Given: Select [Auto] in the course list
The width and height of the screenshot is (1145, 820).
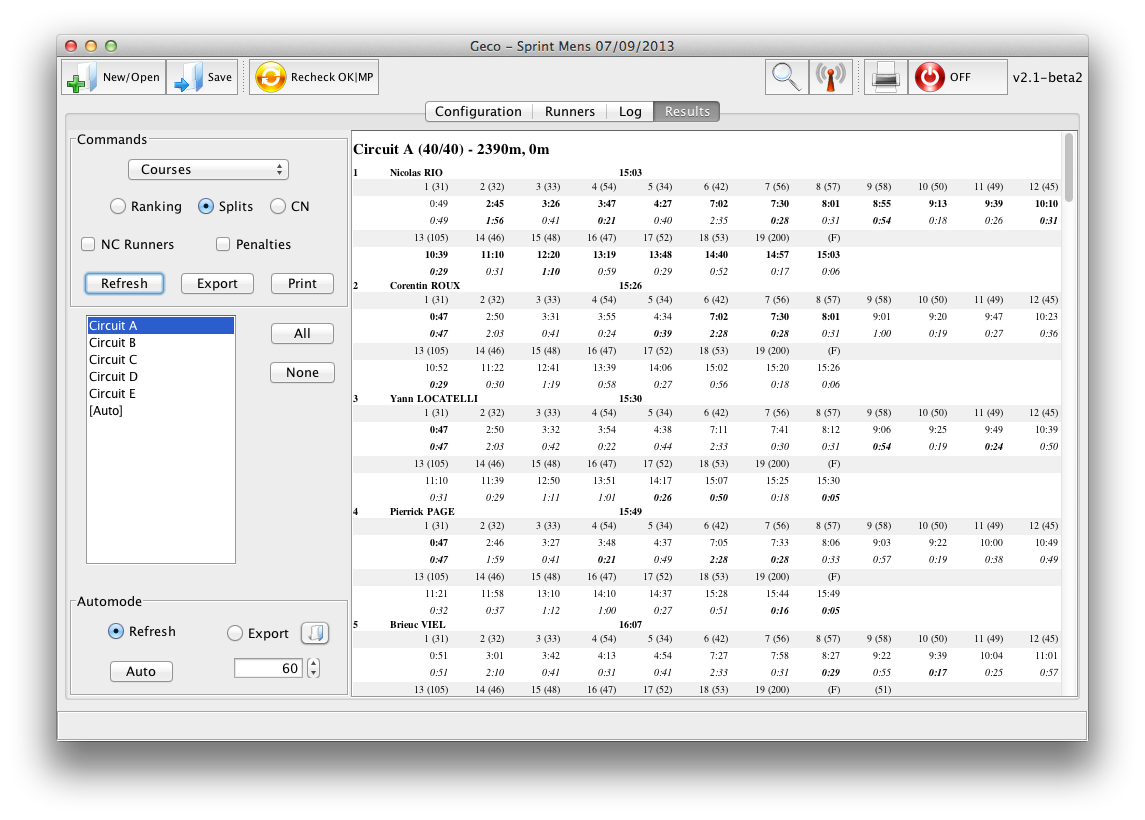Looking at the screenshot, I should click(161, 410).
